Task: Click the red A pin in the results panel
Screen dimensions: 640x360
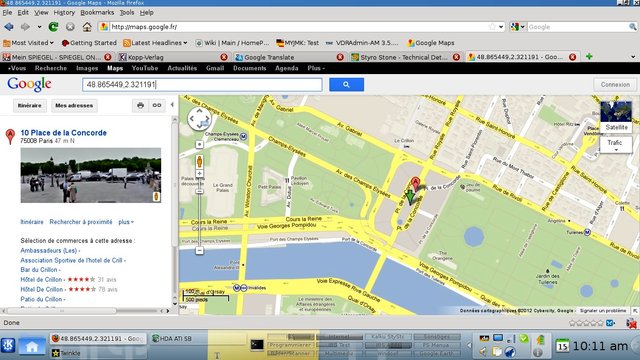Action: (10, 136)
